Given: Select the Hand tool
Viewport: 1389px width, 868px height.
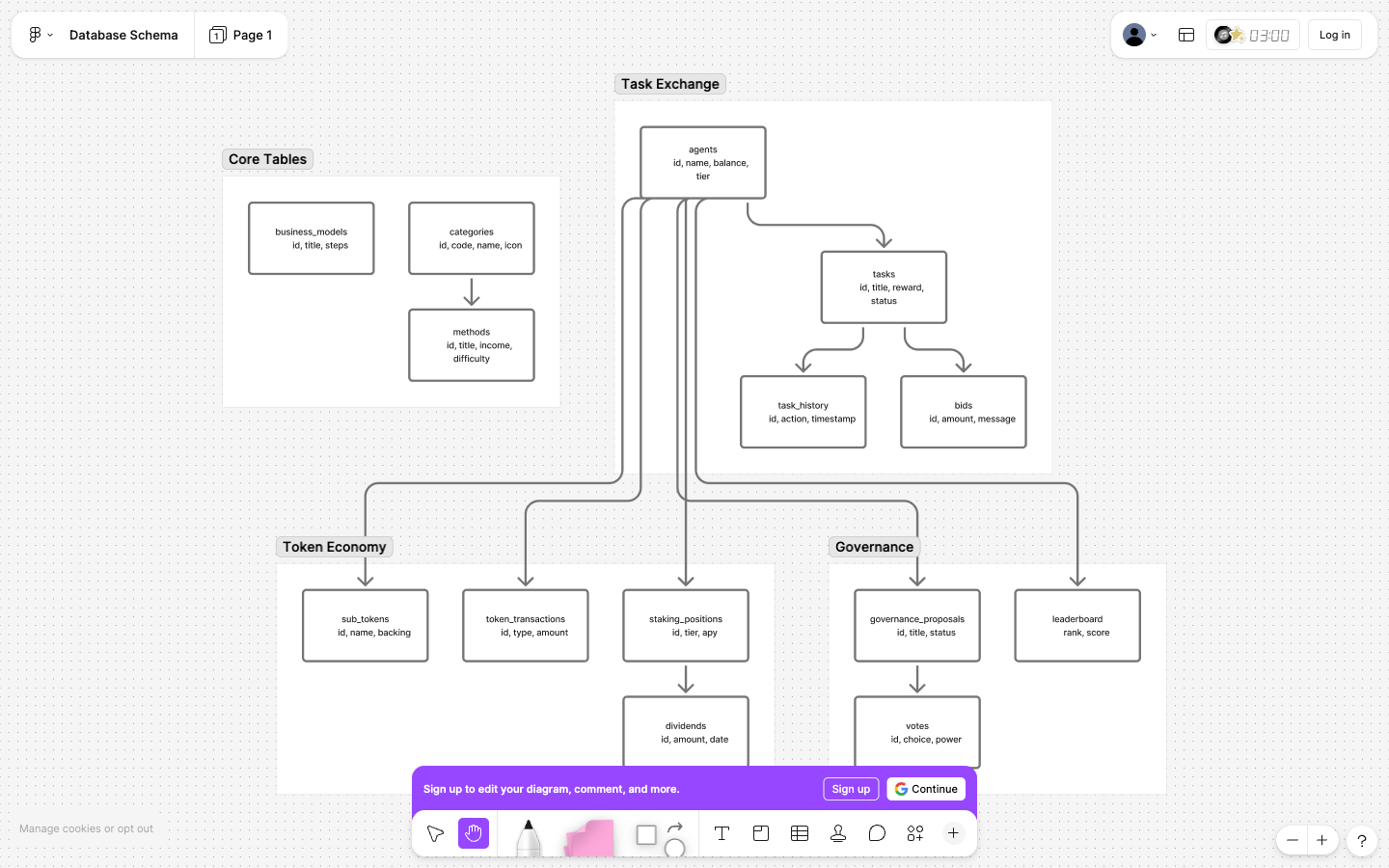Looking at the screenshot, I should (474, 833).
